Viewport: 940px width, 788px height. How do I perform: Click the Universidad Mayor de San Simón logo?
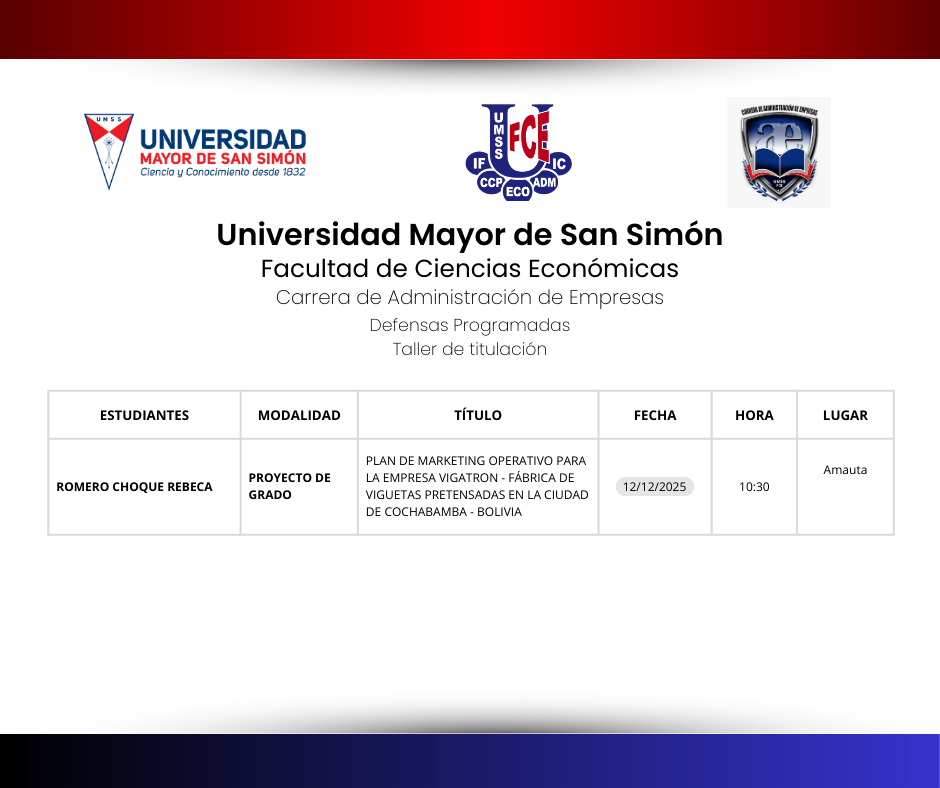click(x=196, y=152)
